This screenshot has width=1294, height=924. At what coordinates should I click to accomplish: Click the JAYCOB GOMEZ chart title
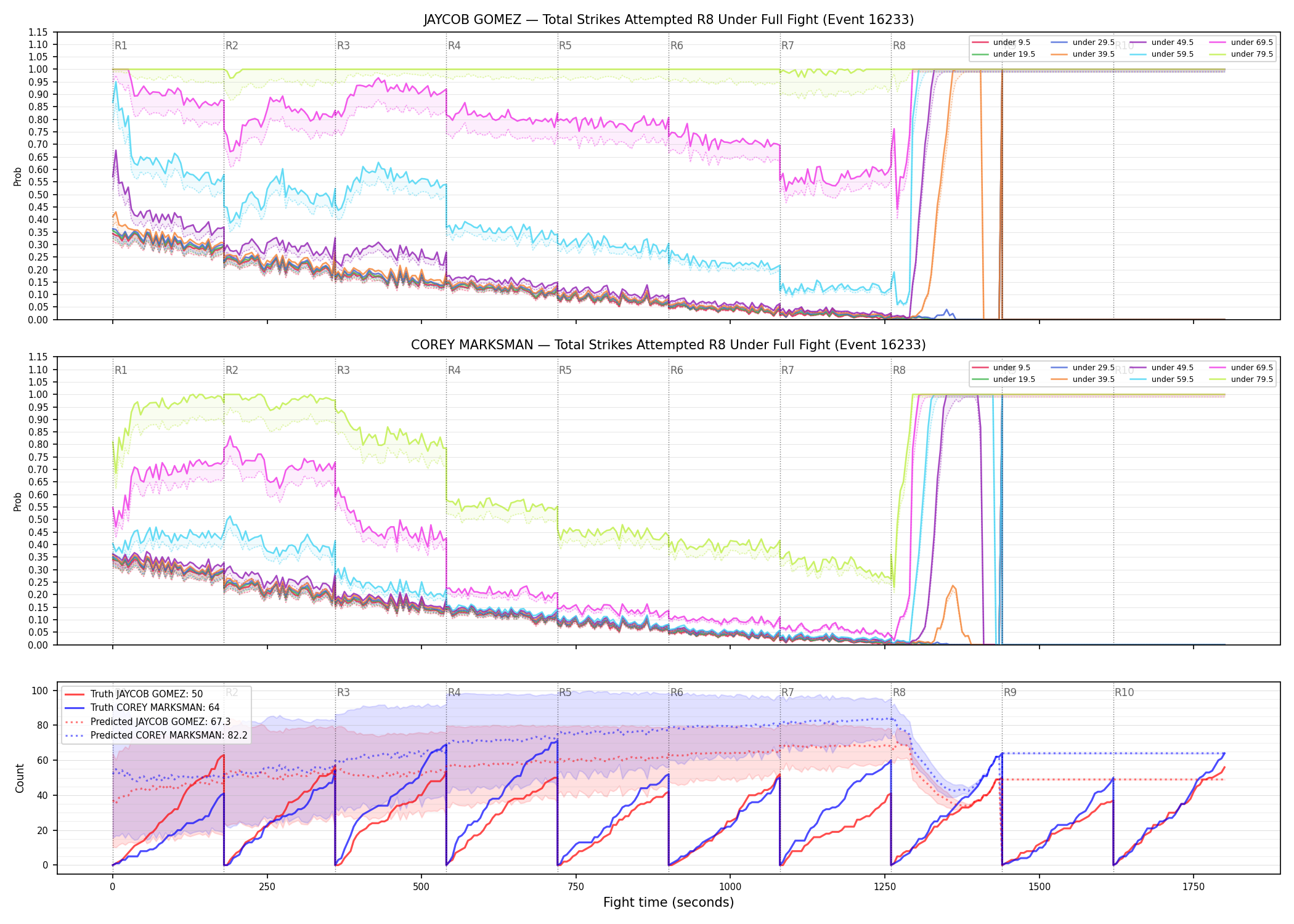pyautogui.click(x=669, y=20)
